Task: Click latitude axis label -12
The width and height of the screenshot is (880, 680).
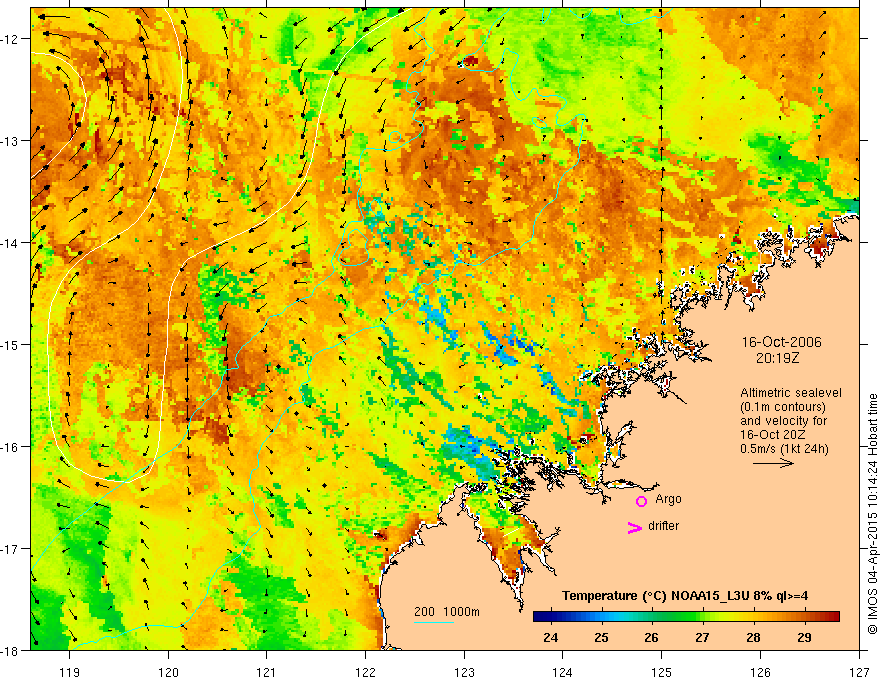Action: click(11, 39)
